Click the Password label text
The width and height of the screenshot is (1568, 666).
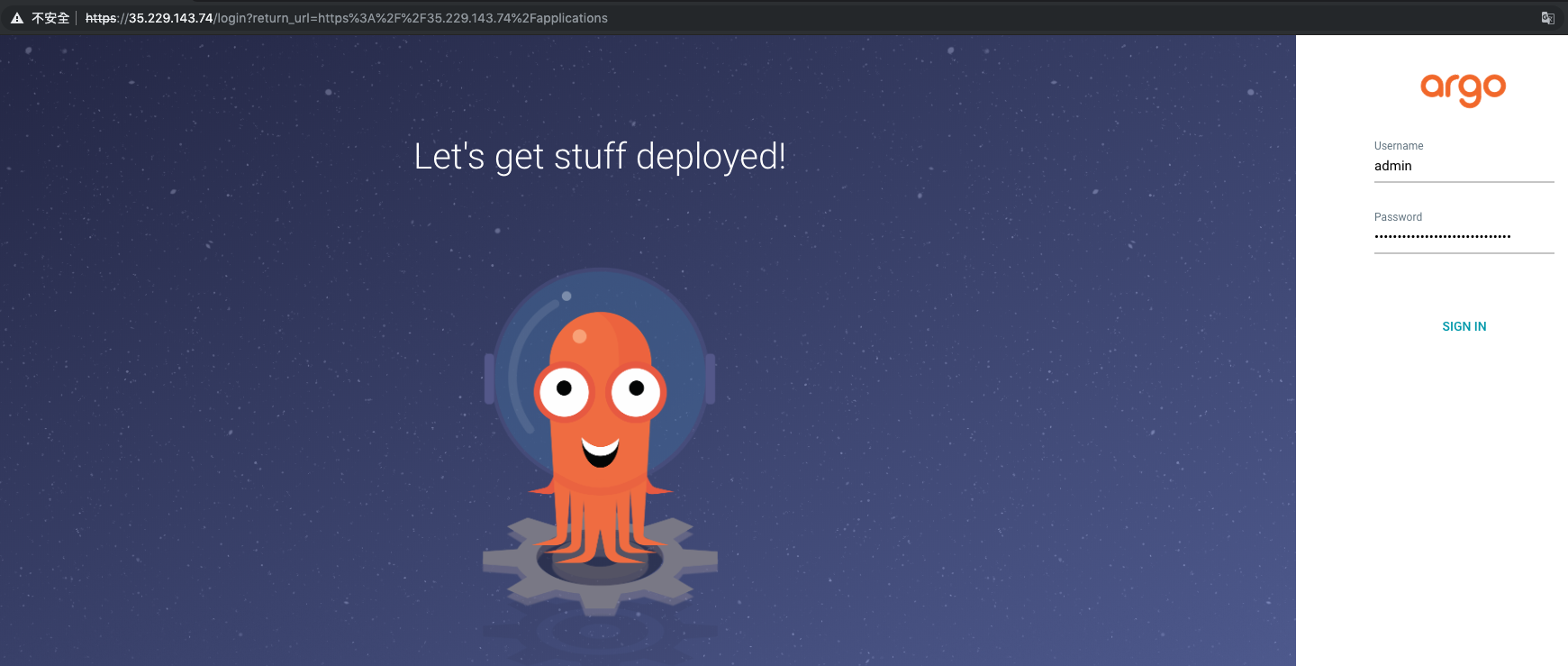click(x=1398, y=217)
